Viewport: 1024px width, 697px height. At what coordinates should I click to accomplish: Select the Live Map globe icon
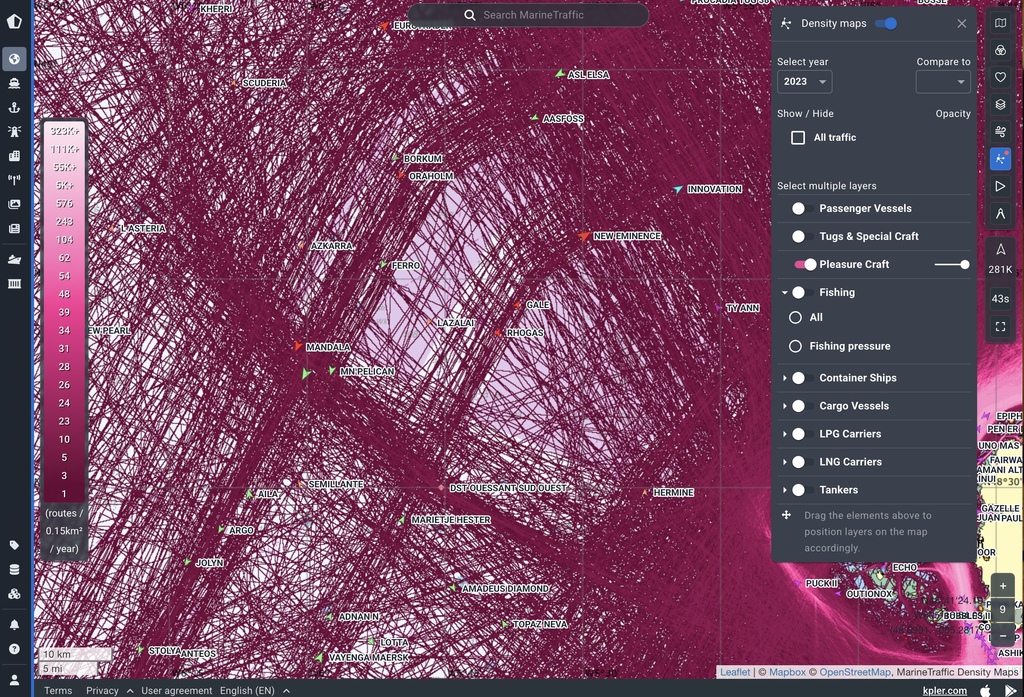click(14, 59)
